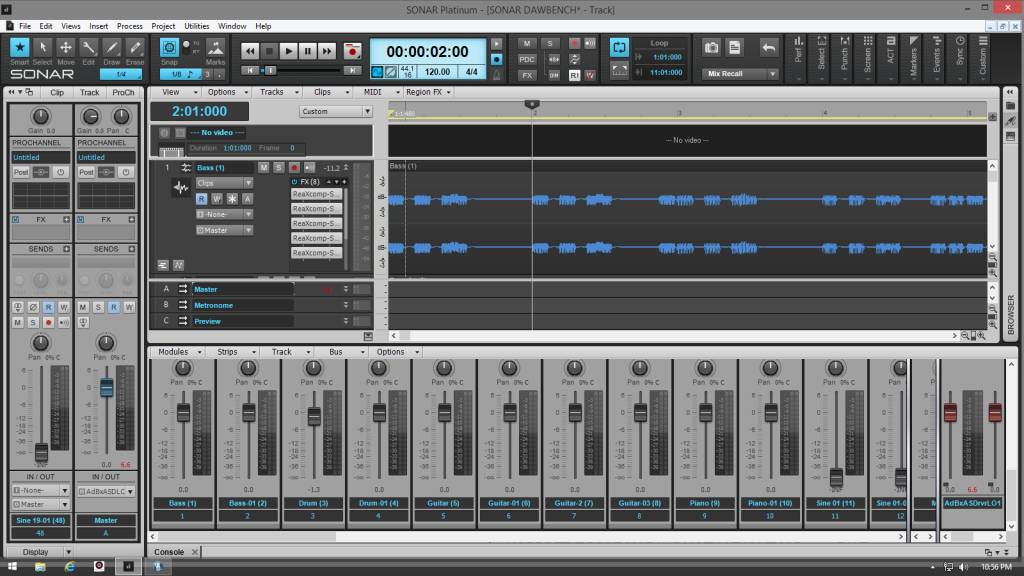The image size is (1024, 576).
Task: Mute the Bass (1) track in Track view
Action: (x=263, y=168)
